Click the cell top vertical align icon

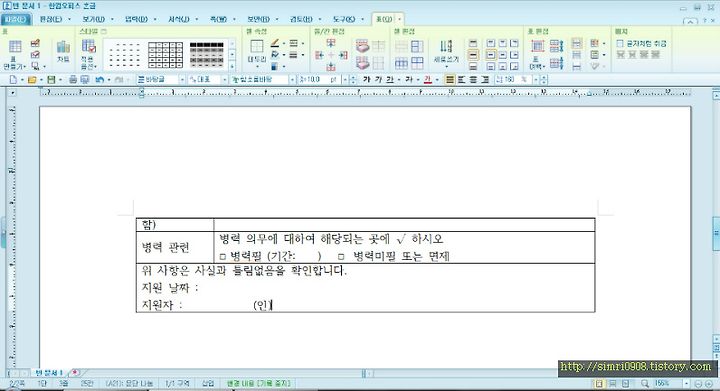click(473, 43)
